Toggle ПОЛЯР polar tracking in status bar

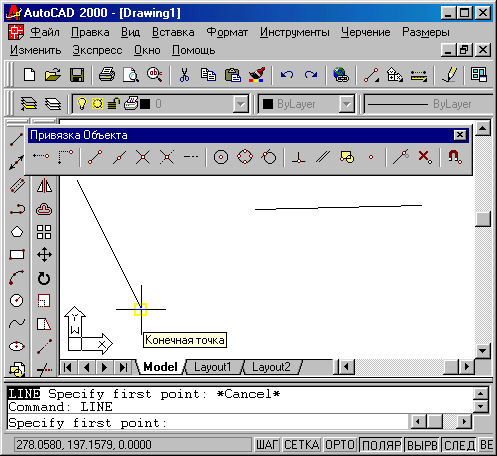tap(381, 445)
